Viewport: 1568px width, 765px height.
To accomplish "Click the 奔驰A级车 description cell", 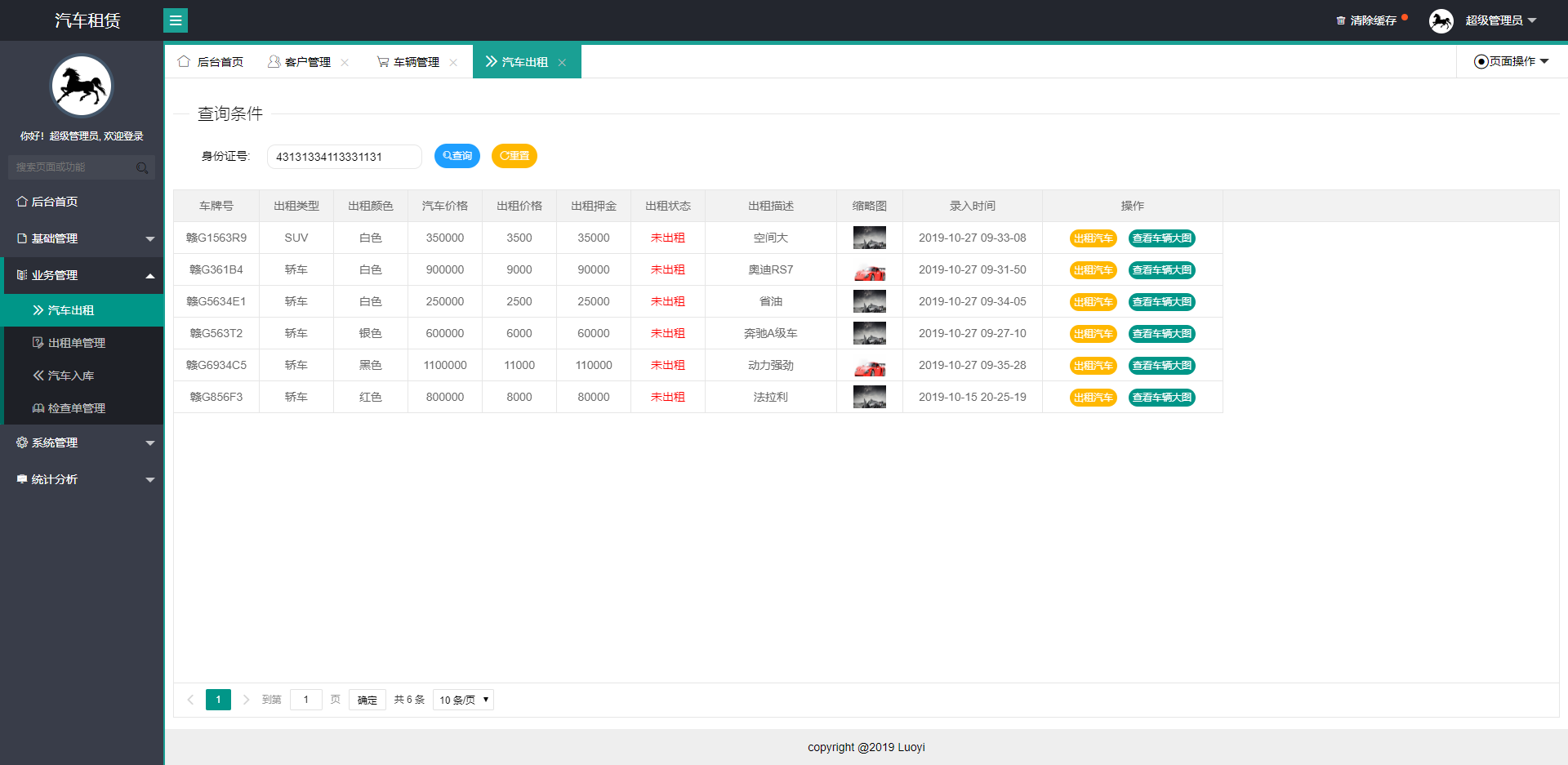I will 771,333.
